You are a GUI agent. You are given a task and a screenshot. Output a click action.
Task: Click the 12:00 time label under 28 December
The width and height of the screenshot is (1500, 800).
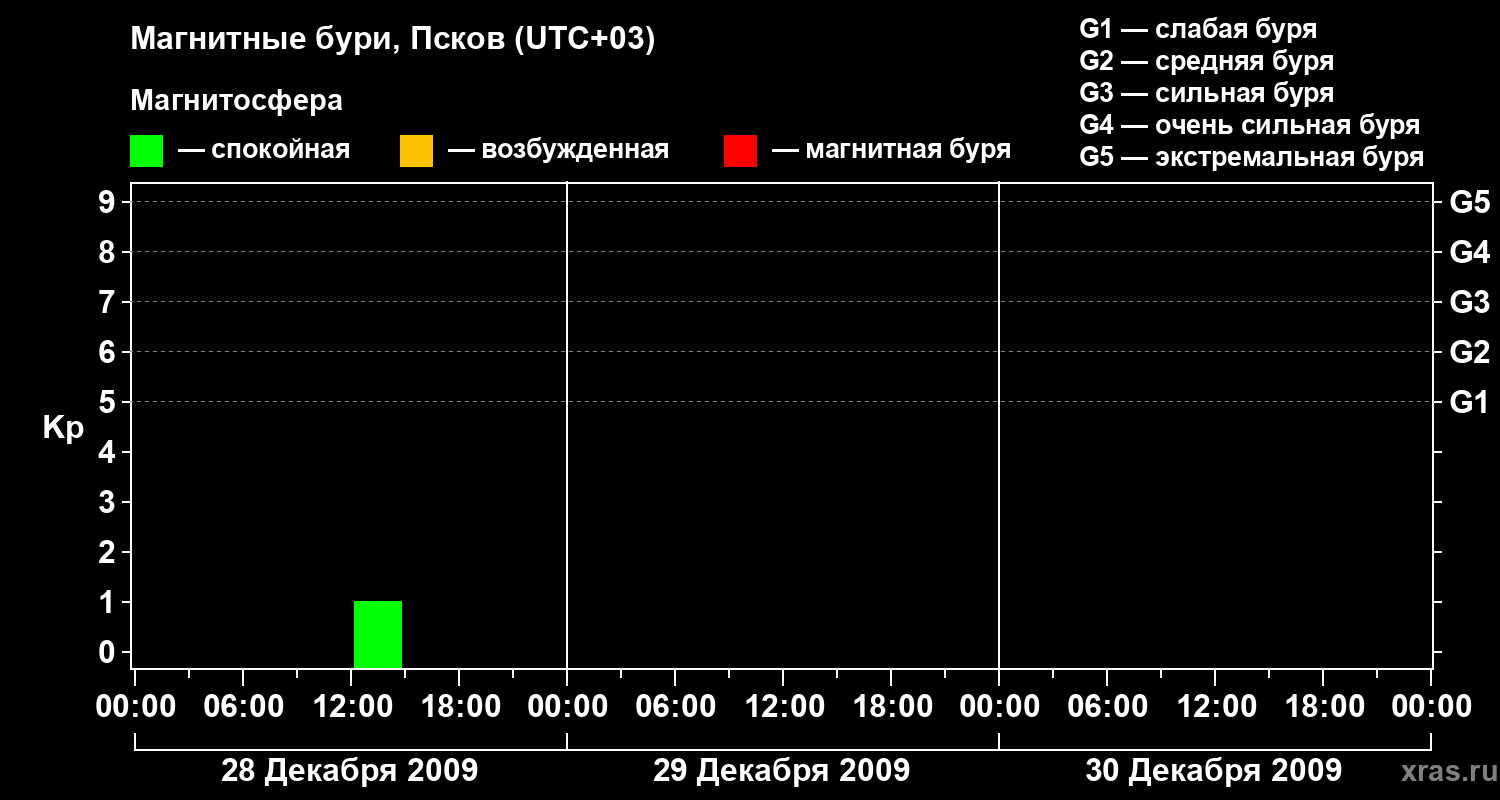351,707
